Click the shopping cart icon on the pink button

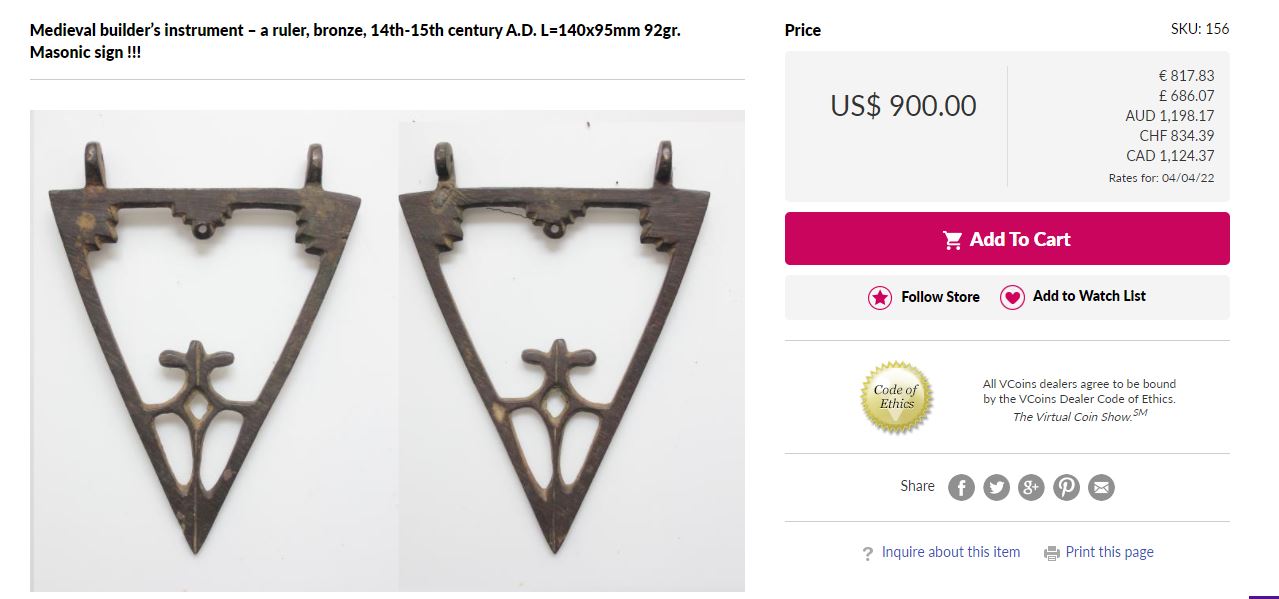point(953,240)
